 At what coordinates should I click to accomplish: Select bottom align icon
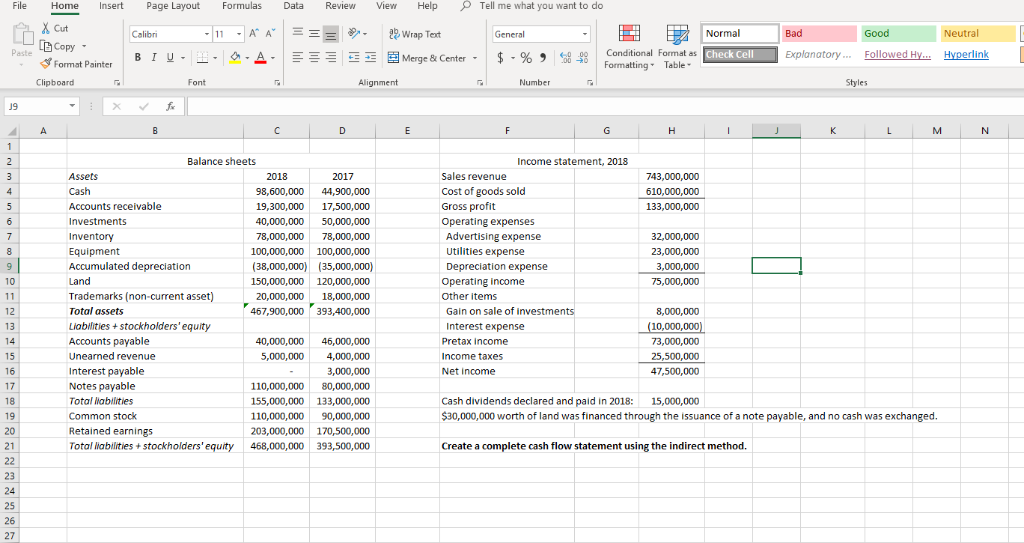(x=331, y=33)
